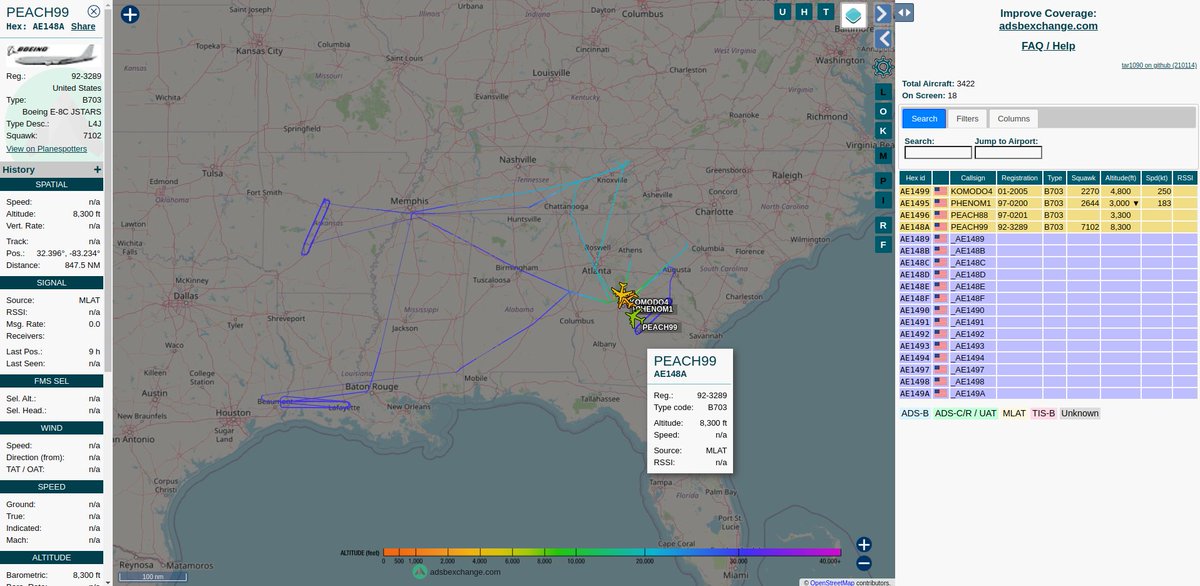Toggle the R map option button
This screenshot has height=586, width=1200.
tap(883, 225)
